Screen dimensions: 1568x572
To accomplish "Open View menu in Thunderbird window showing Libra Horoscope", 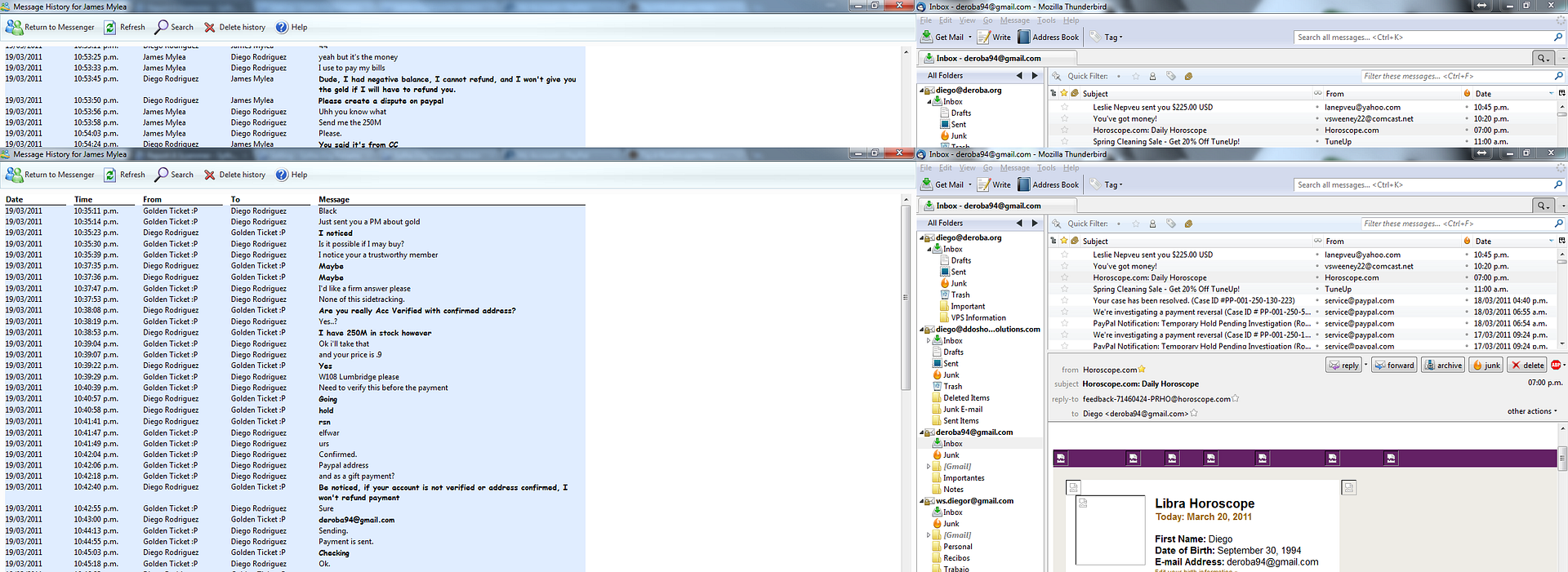I will [x=968, y=168].
